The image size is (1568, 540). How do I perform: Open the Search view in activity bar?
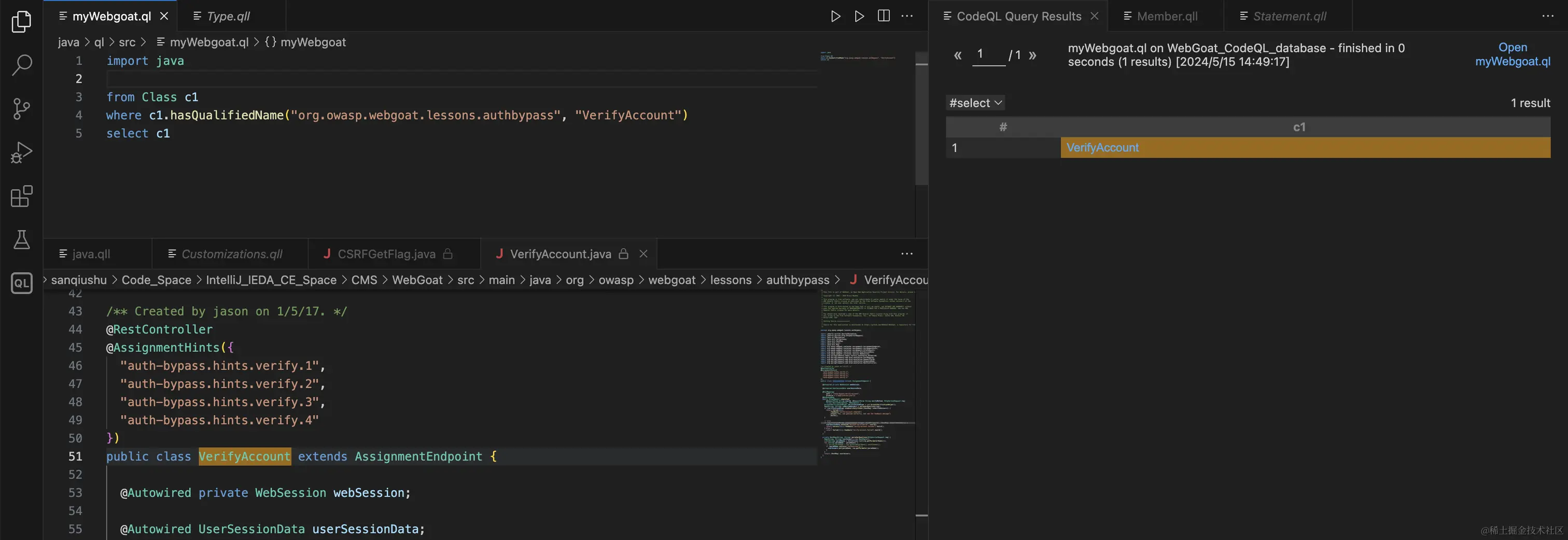[x=21, y=65]
